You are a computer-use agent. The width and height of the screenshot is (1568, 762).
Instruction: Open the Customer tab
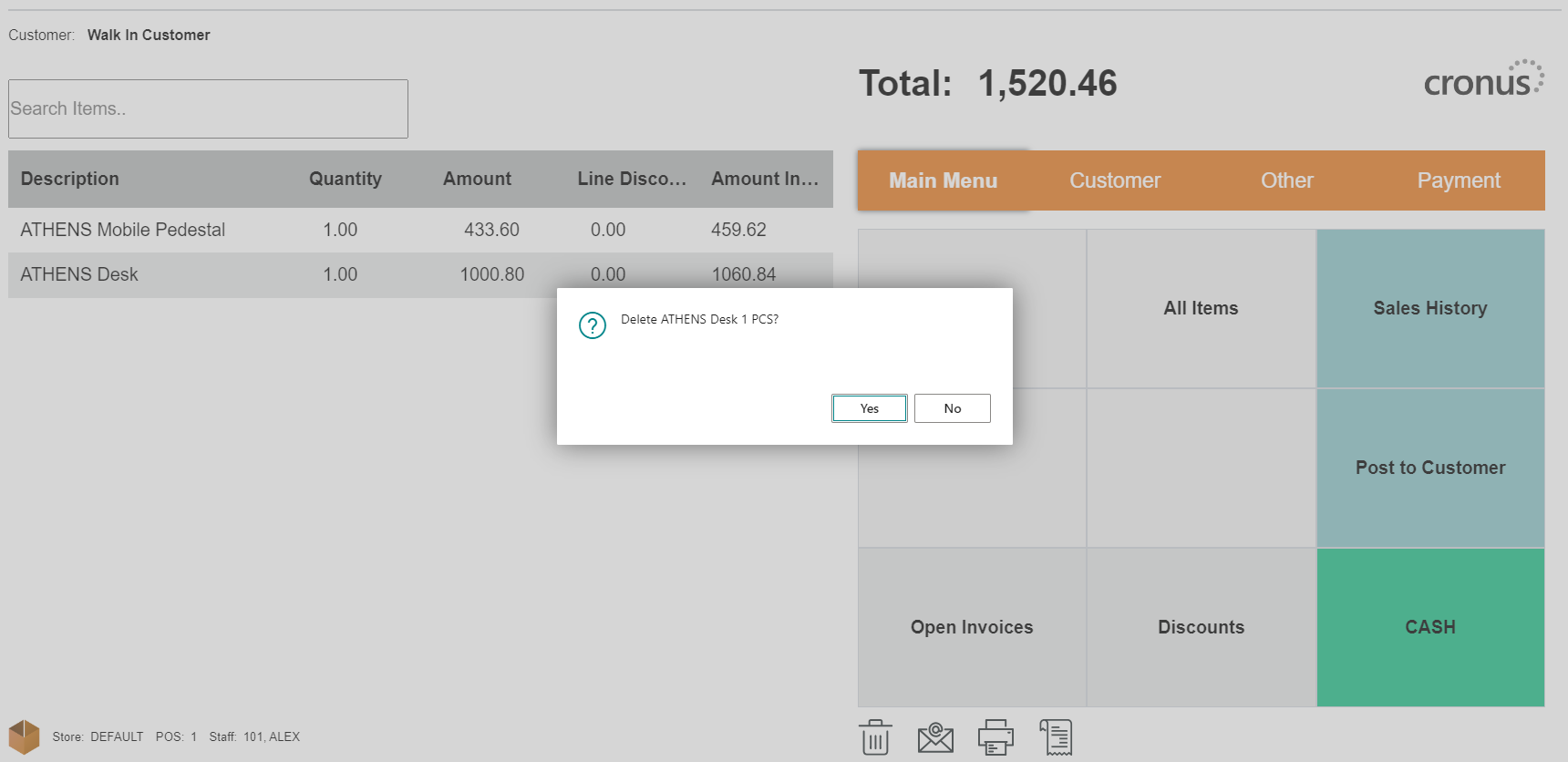pos(1115,180)
